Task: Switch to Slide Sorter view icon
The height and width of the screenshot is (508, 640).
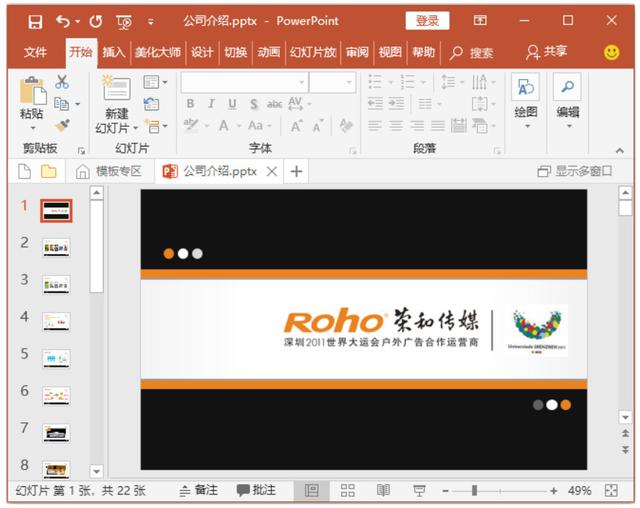Action: (x=347, y=490)
